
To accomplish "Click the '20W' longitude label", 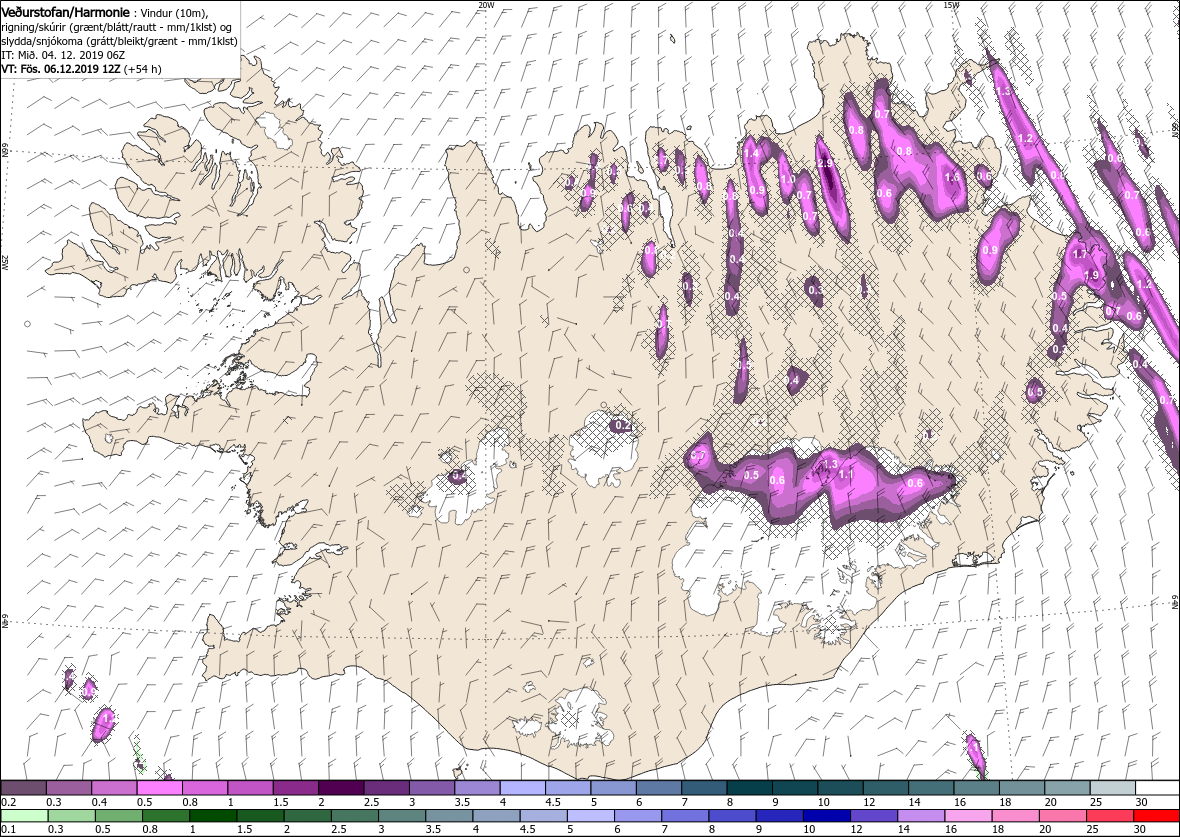I will pyautogui.click(x=485, y=5).
